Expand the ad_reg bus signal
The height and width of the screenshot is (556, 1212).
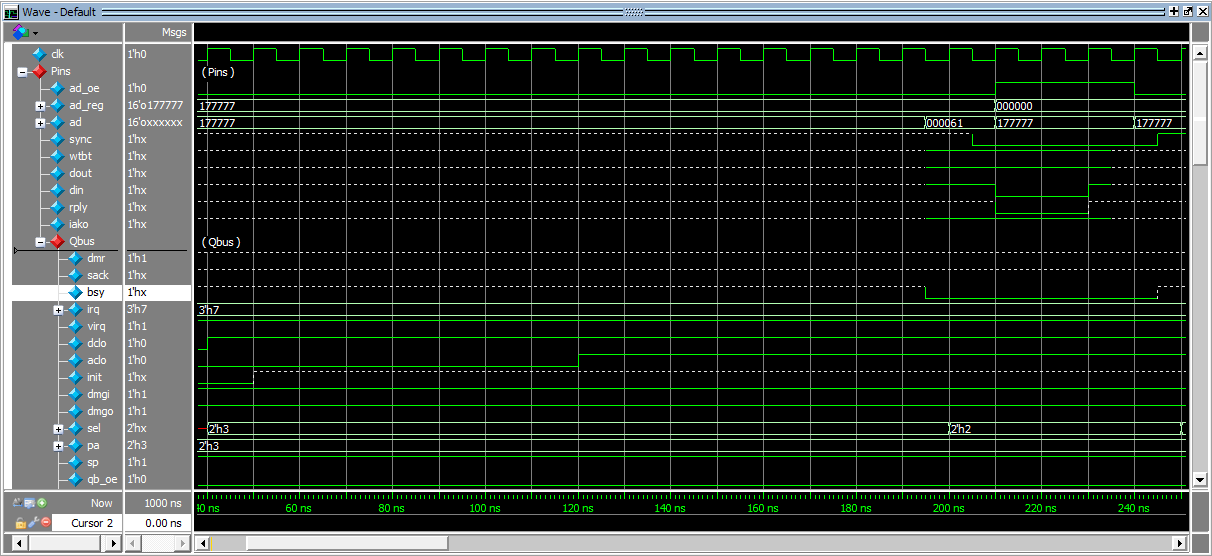coord(41,106)
